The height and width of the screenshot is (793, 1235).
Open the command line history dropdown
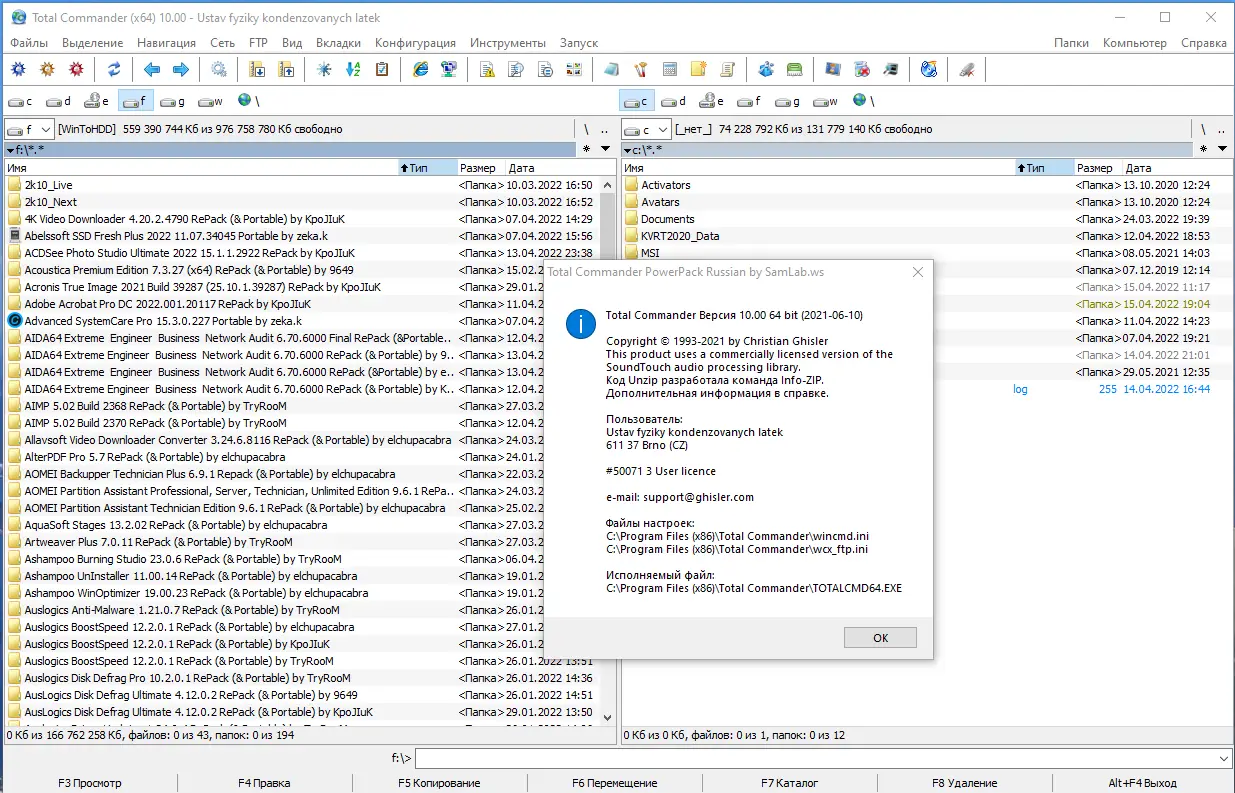click(1225, 759)
